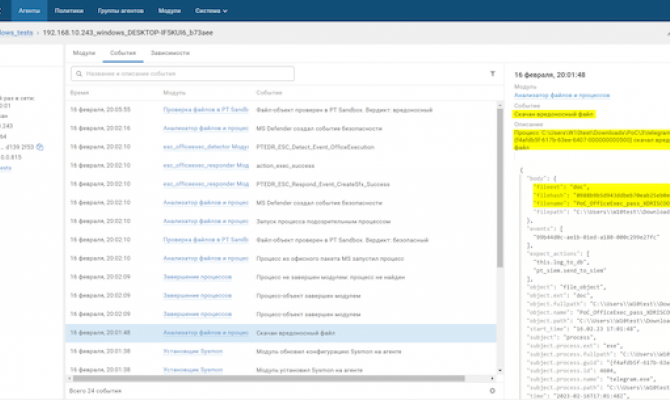Open module link for "Скачан вредоносный файл" row
670x400 pixels.
[206, 332]
